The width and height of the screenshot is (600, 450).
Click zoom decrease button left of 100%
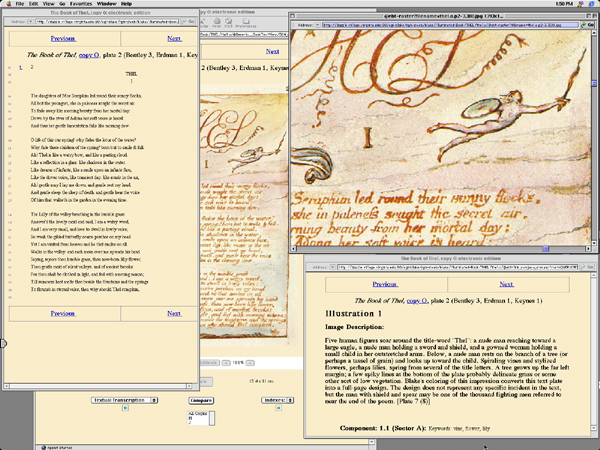[x=226, y=363]
